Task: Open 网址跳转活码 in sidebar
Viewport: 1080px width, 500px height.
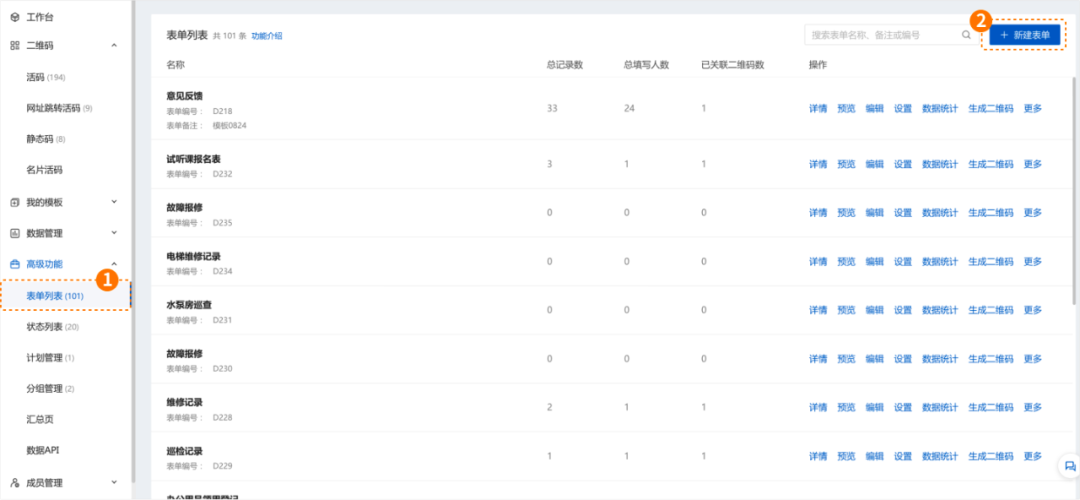Action: coord(59,108)
